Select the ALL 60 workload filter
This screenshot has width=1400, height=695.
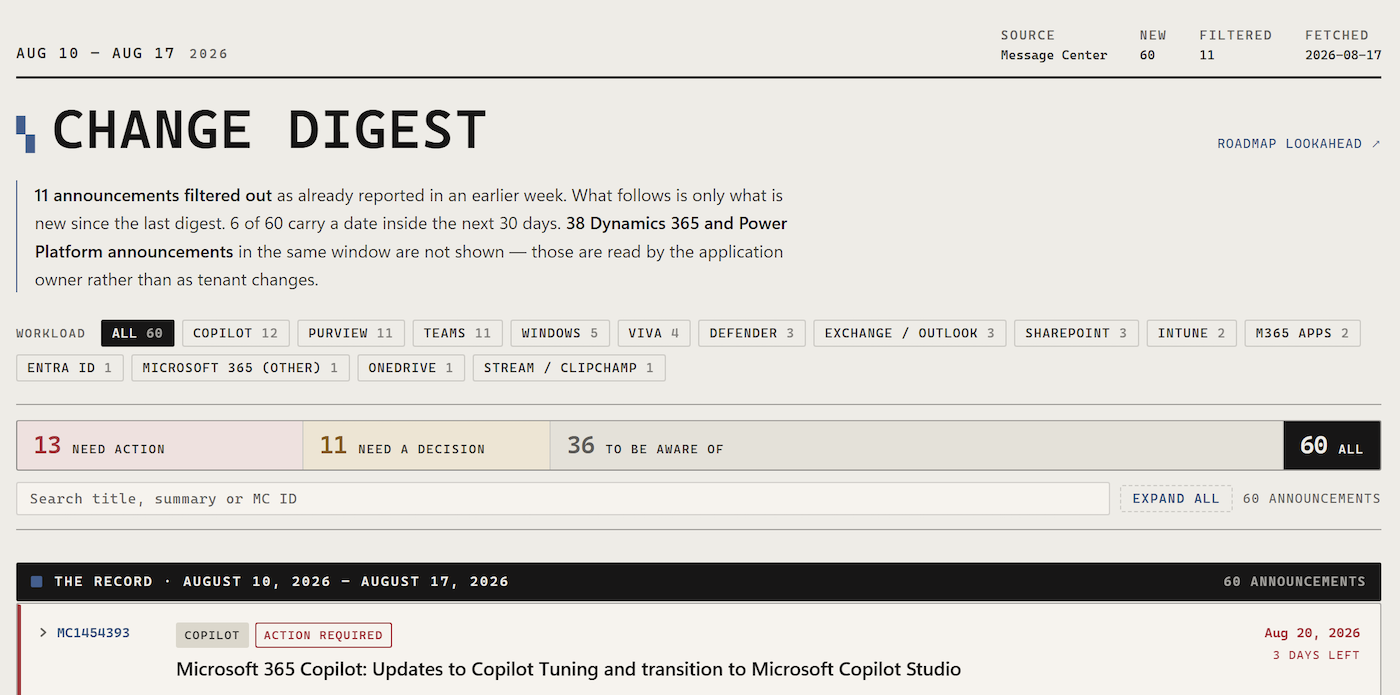coord(138,333)
